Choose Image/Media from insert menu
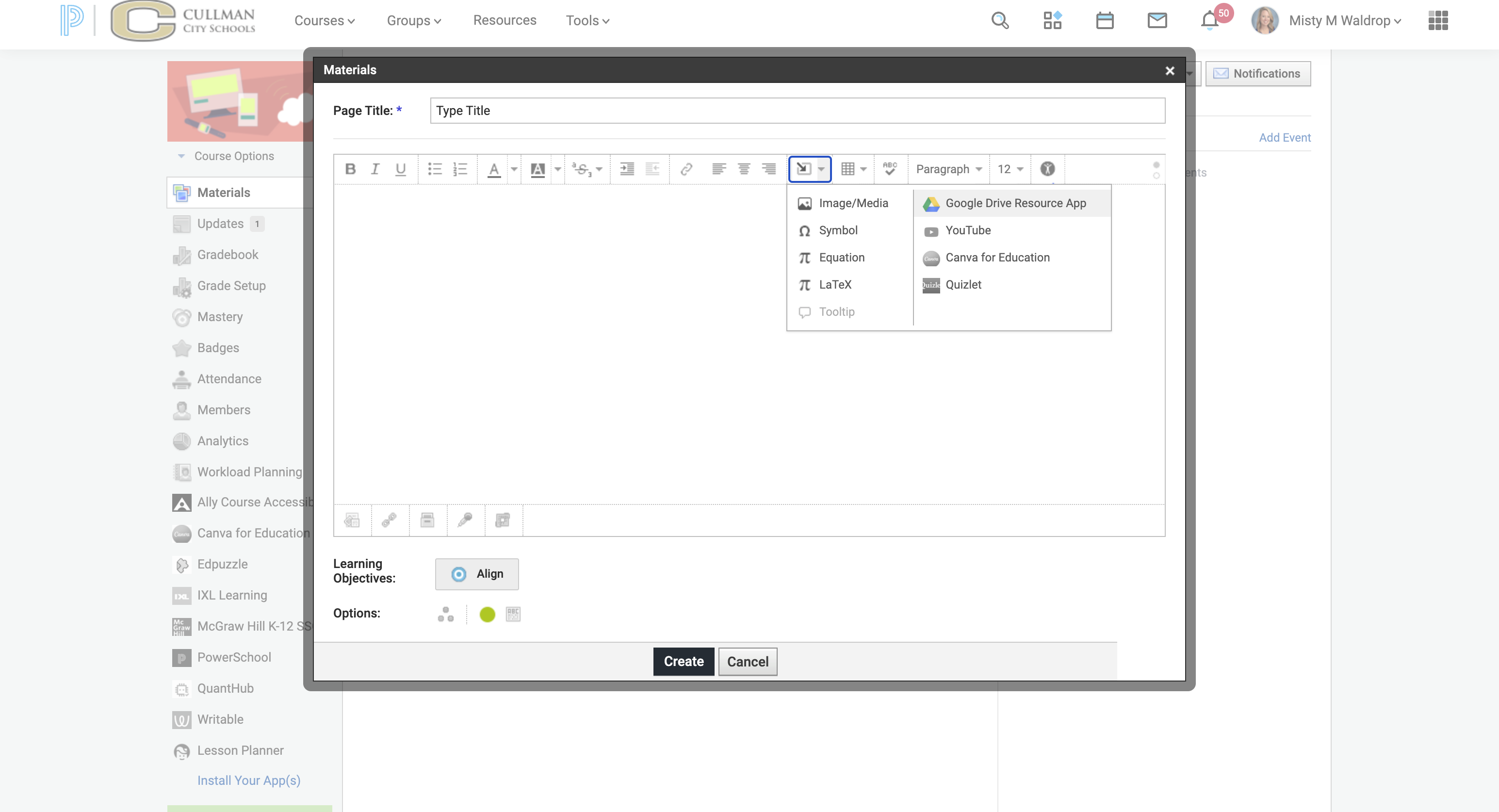 (849, 203)
